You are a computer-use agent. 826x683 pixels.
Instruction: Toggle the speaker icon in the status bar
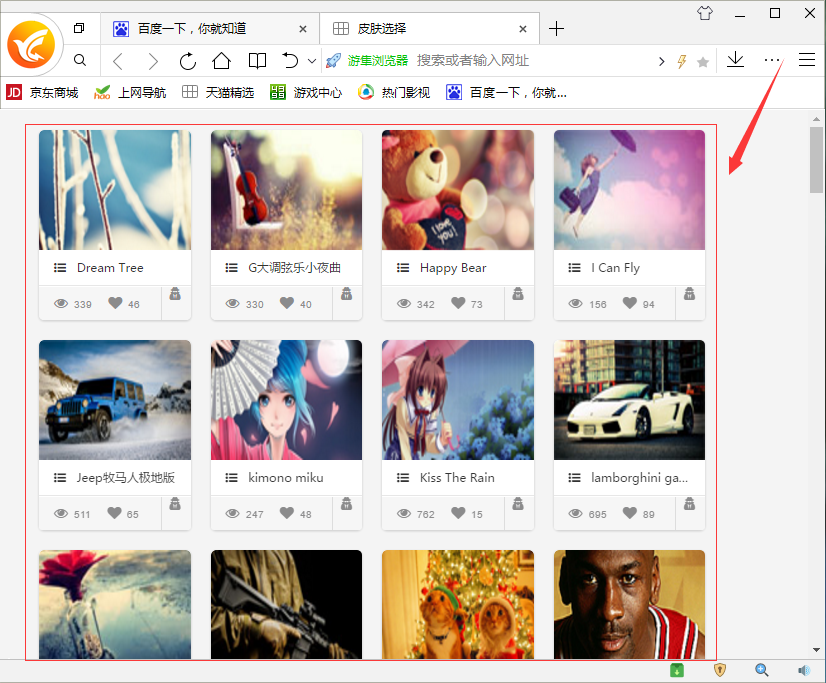point(803,670)
